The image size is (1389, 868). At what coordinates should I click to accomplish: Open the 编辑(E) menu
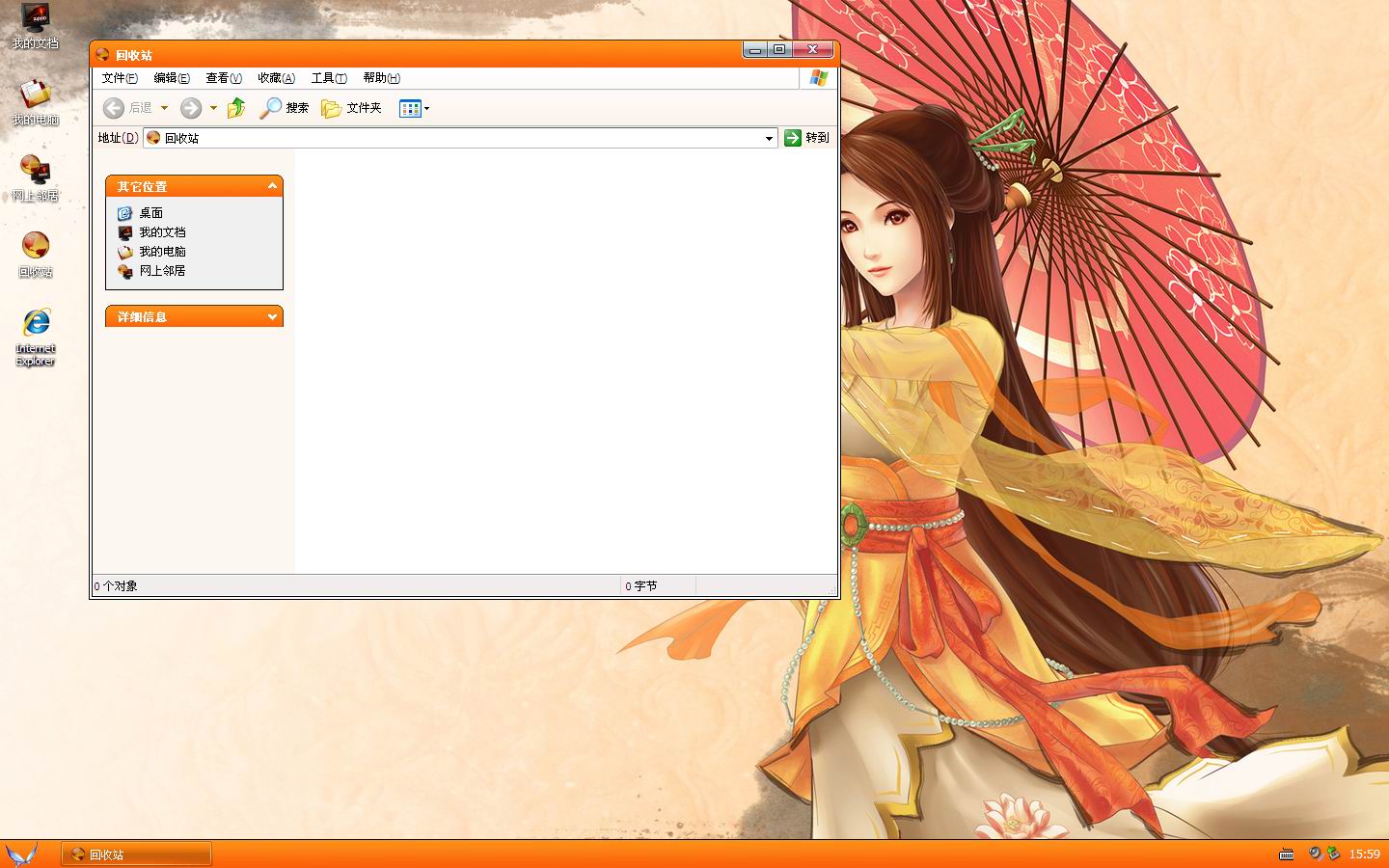pos(172,78)
